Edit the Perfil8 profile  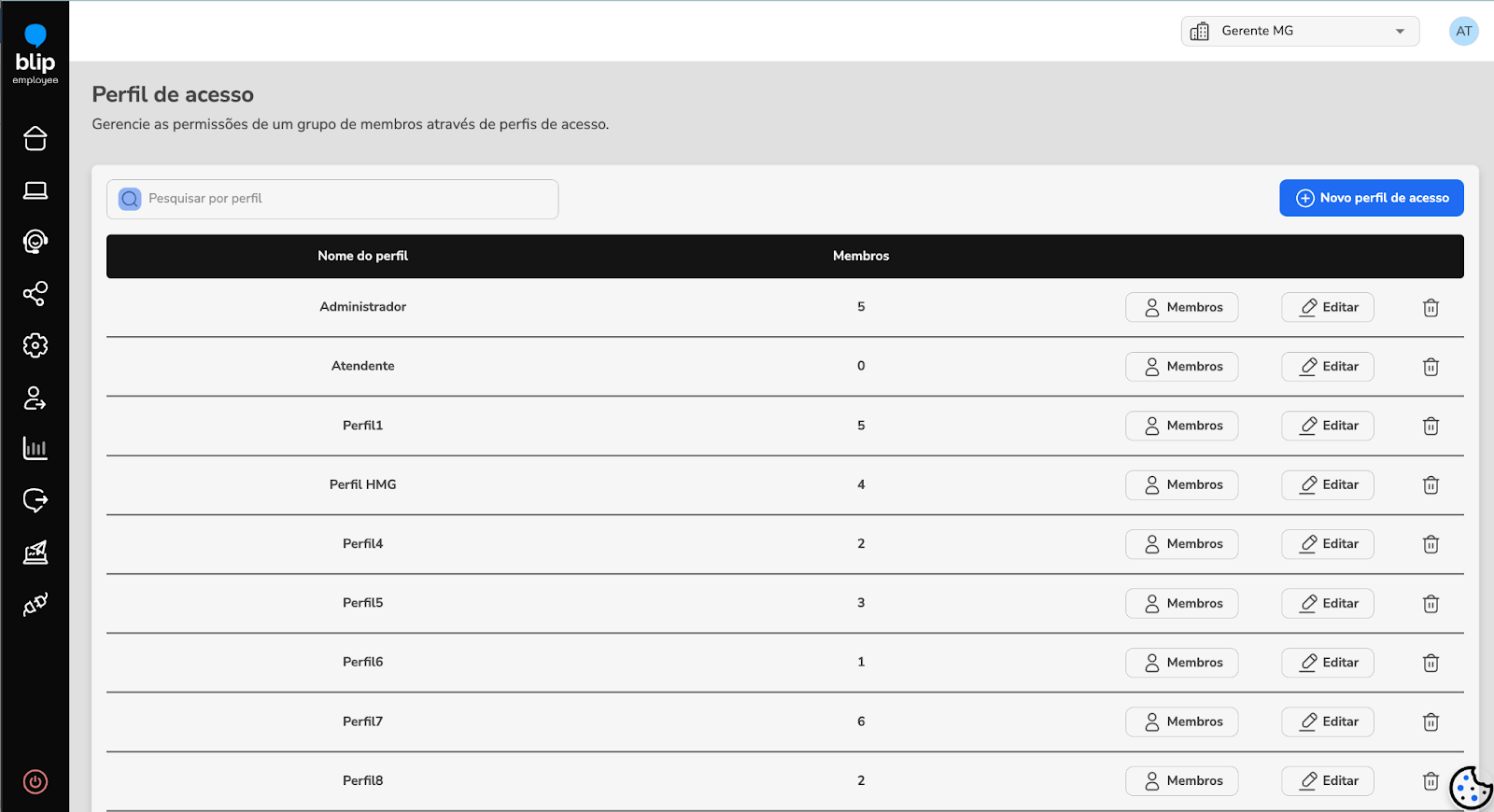pos(1327,781)
